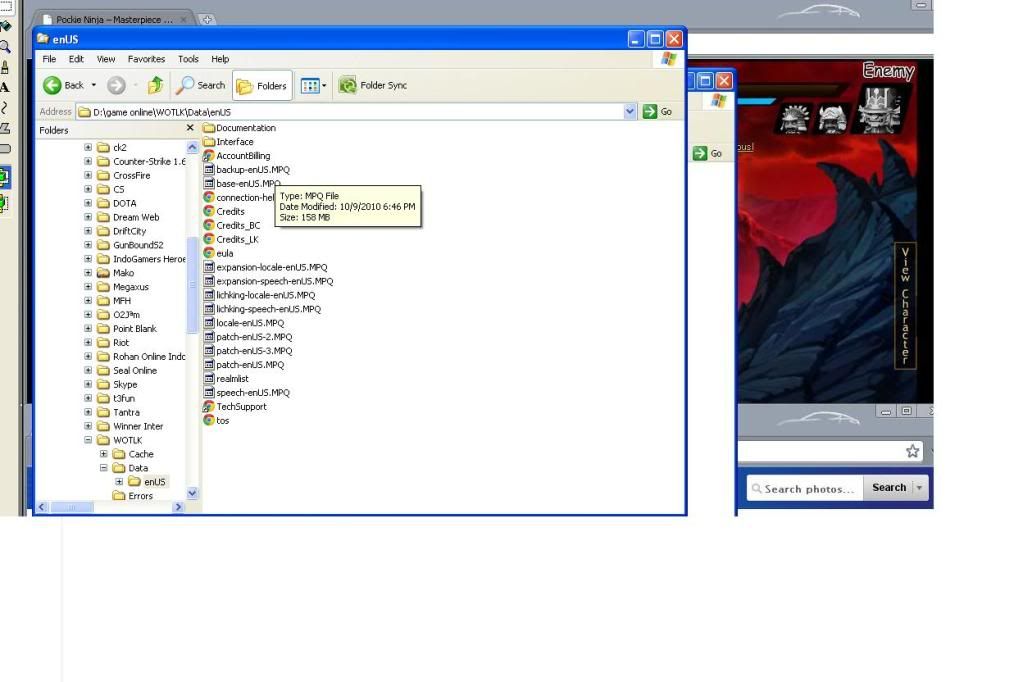Expand the Cache folder node
The image size is (1023, 682).
pos(104,454)
